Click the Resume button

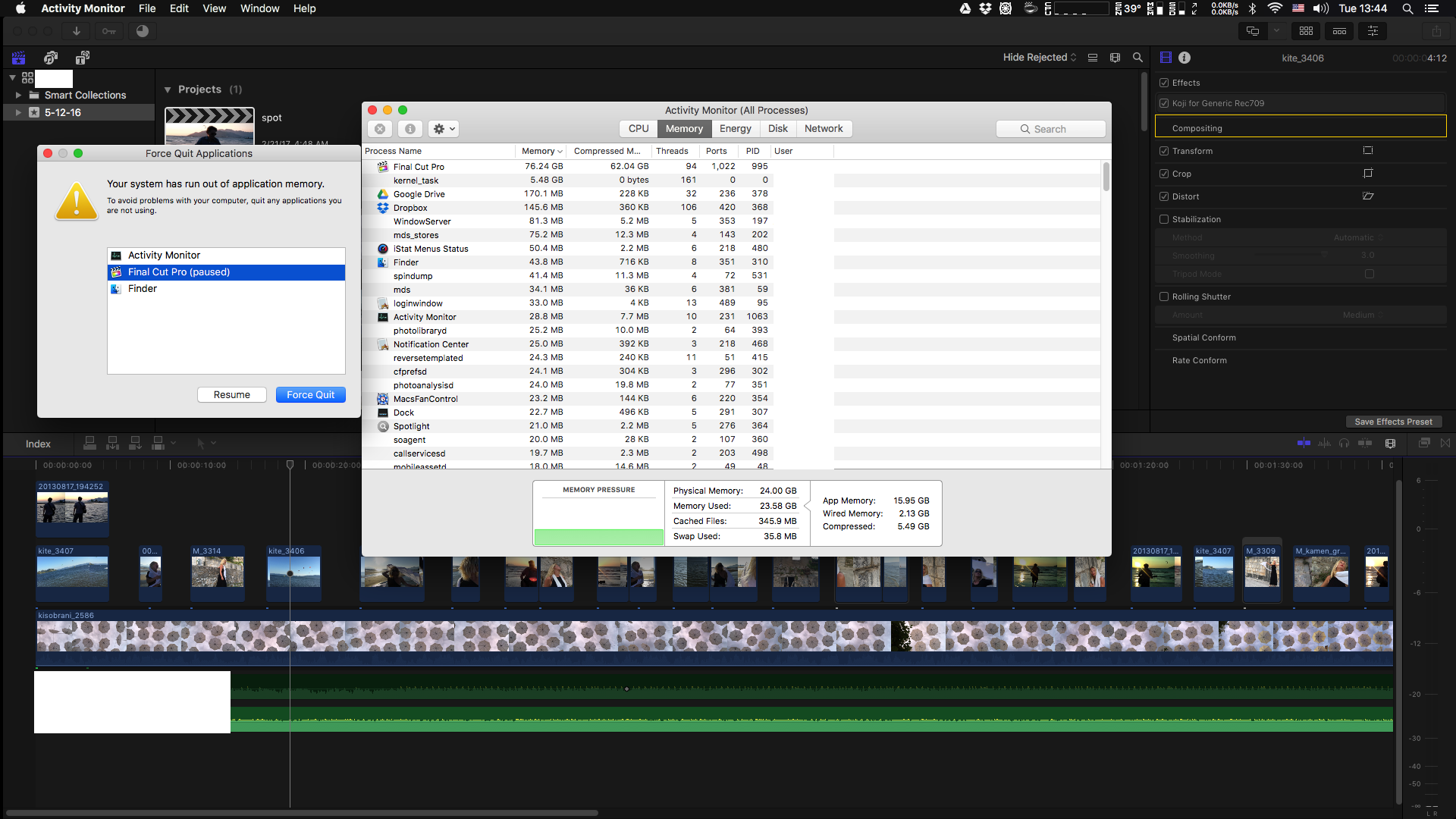point(231,395)
